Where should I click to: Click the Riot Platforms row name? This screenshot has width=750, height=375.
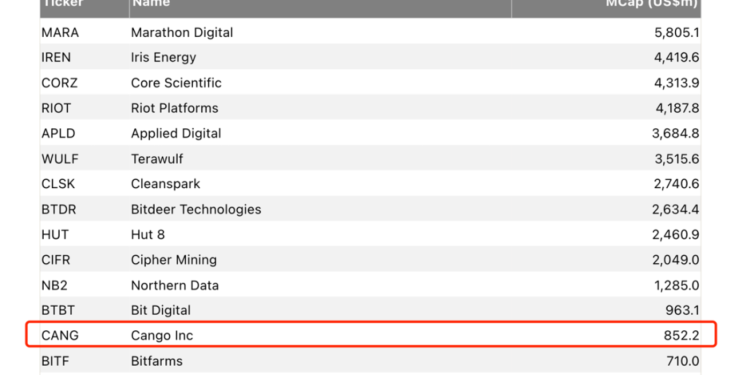pyautogui.click(x=174, y=108)
